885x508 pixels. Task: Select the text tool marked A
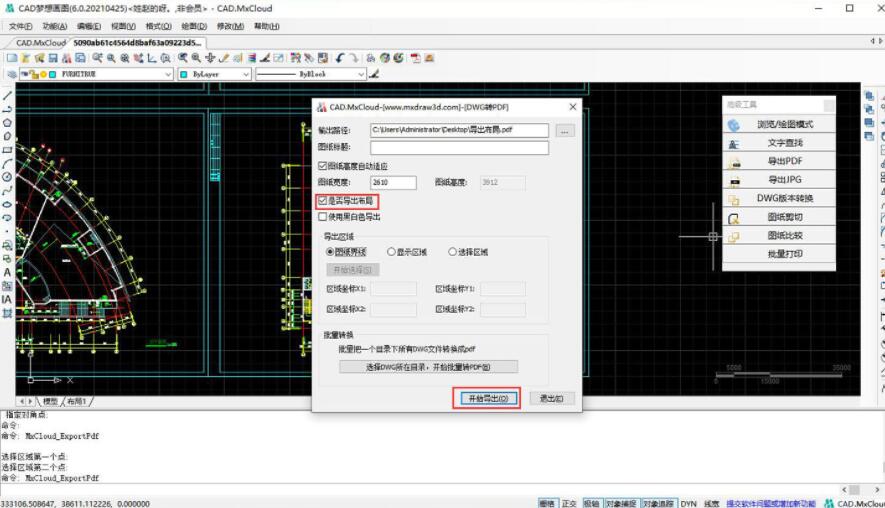(x=7, y=272)
